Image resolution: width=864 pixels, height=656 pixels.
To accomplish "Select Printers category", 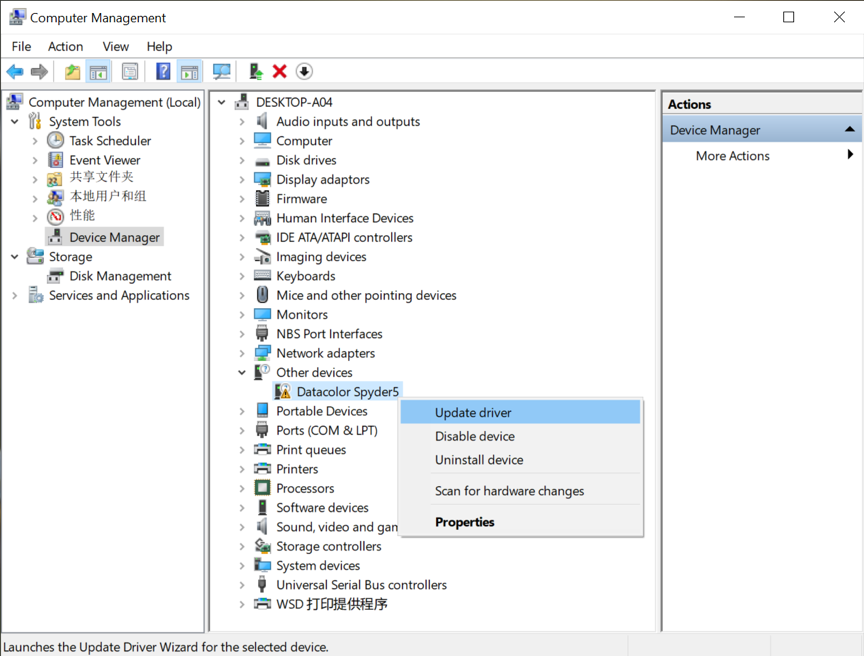I will coord(298,469).
